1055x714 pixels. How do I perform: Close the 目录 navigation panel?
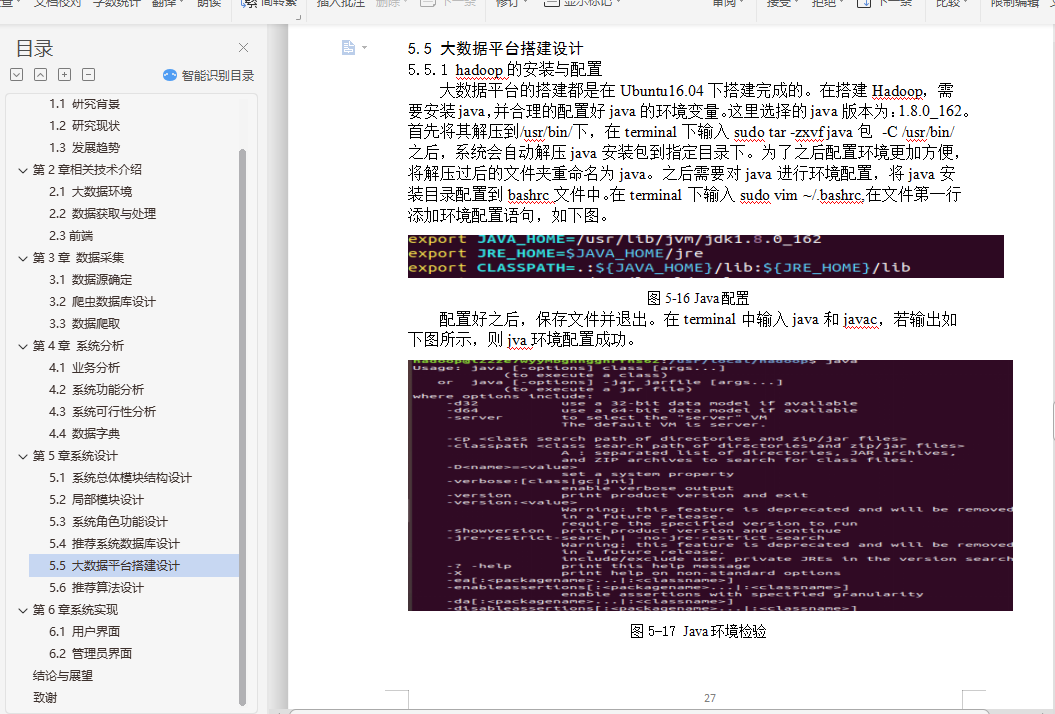click(244, 48)
